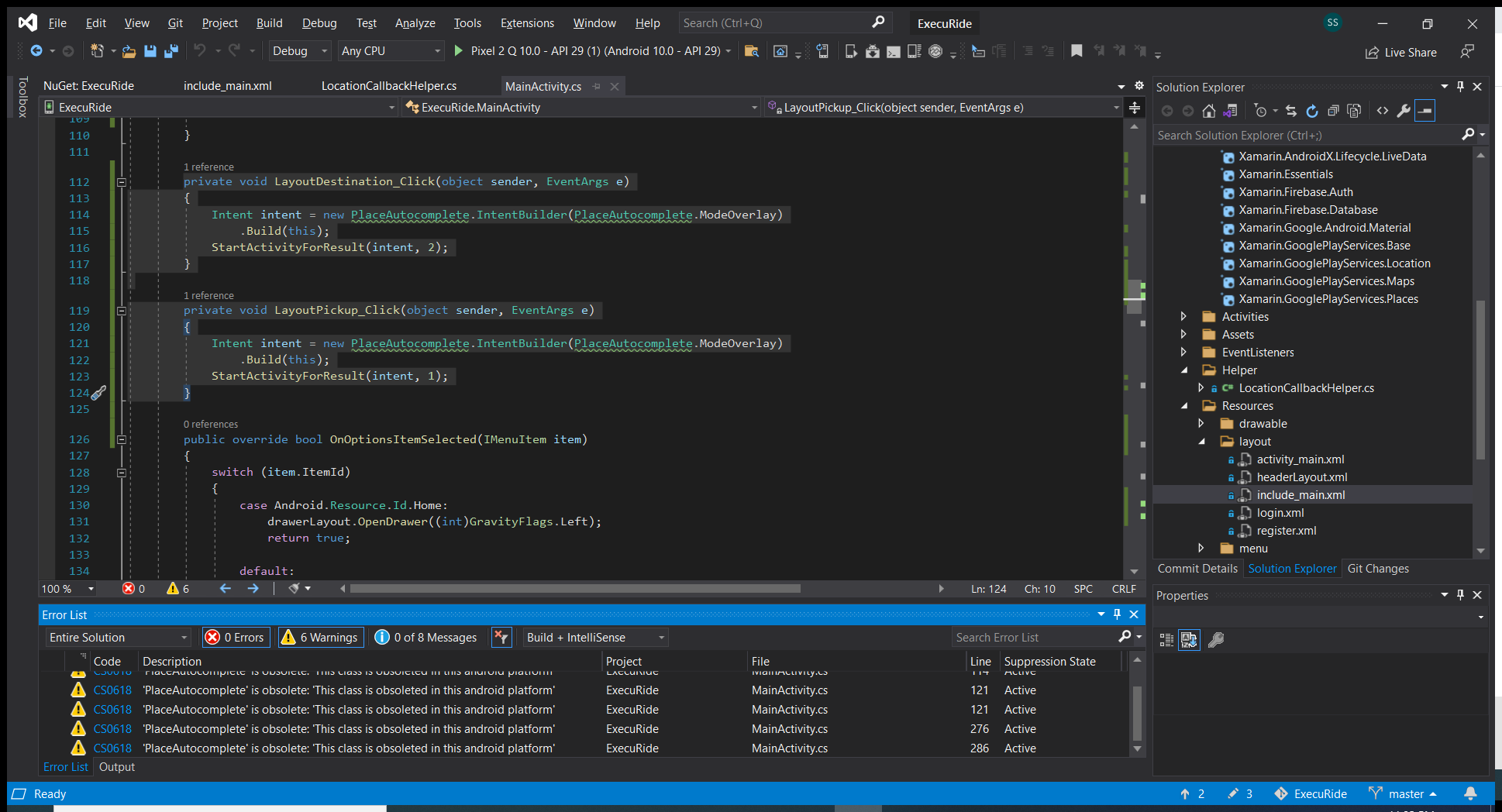Screen dimensions: 1502x812
Task: Click the CS0618 code link for line 276
Action: pyautogui.click(x=112, y=729)
